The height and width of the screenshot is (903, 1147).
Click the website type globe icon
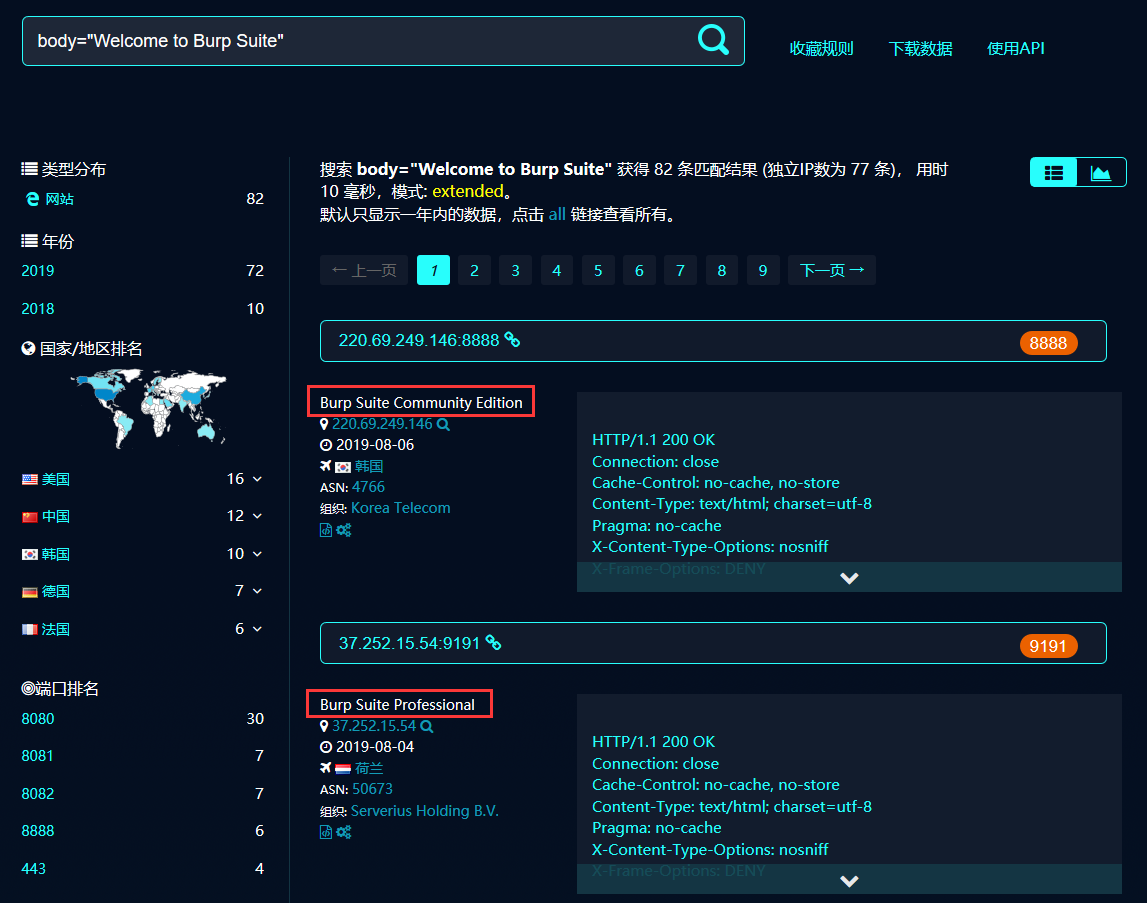click(x=32, y=199)
